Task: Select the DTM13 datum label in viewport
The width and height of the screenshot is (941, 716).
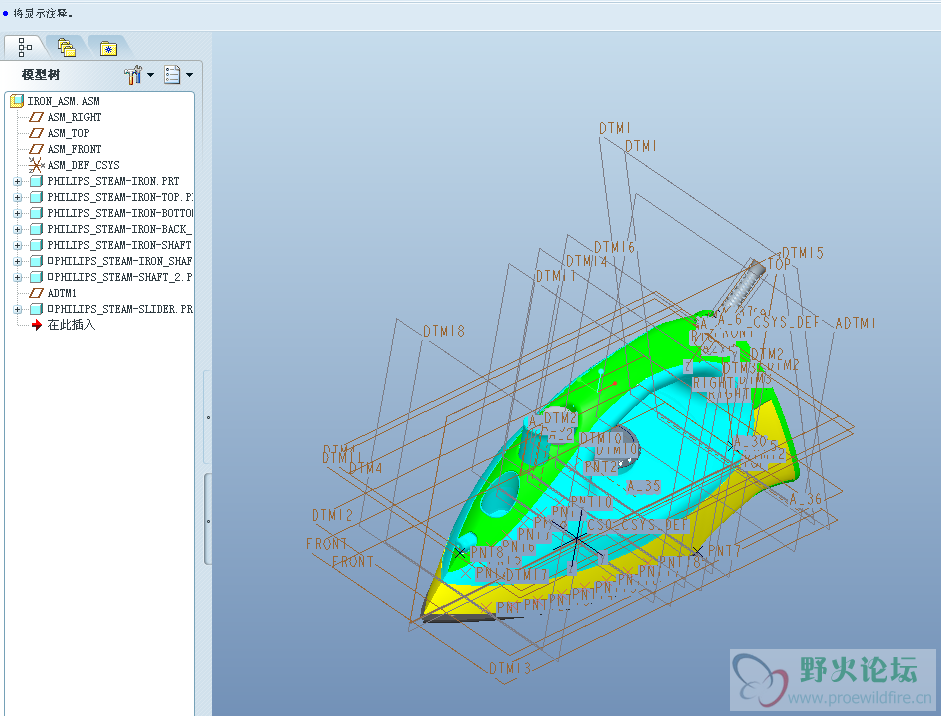Action: point(510,668)
